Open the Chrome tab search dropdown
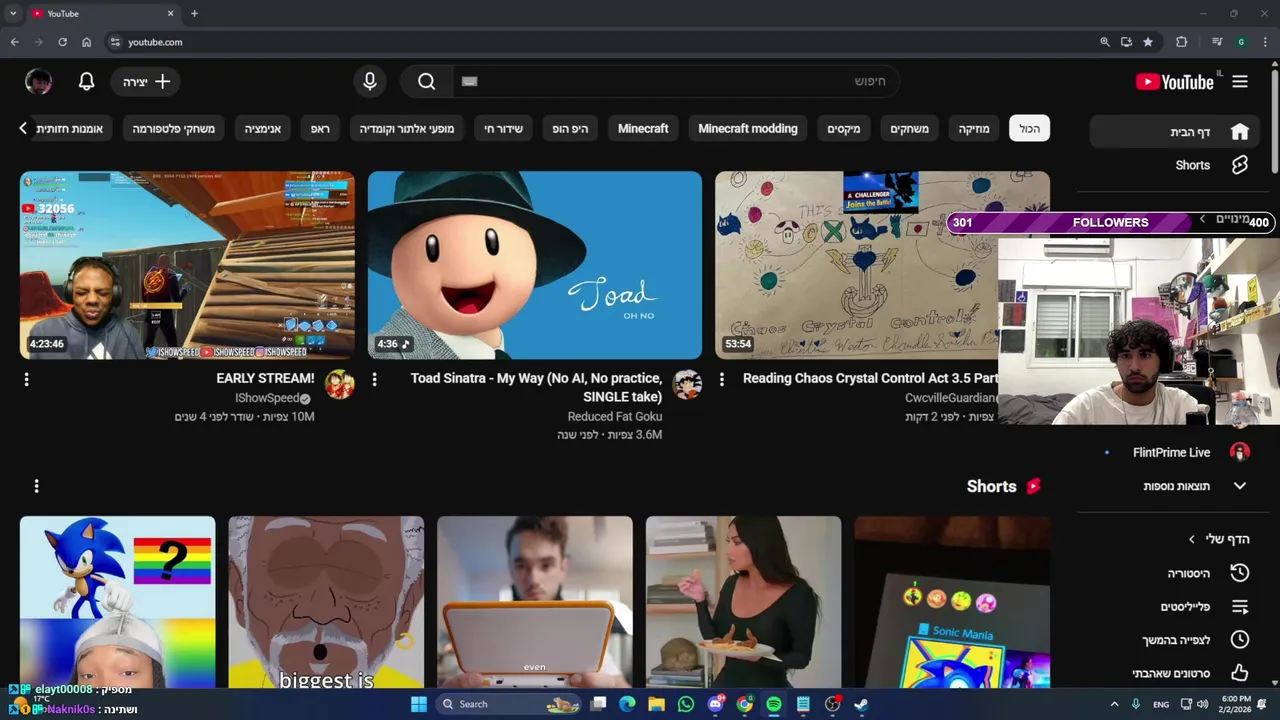This screenshot has height=720, width=1280. 13,13
